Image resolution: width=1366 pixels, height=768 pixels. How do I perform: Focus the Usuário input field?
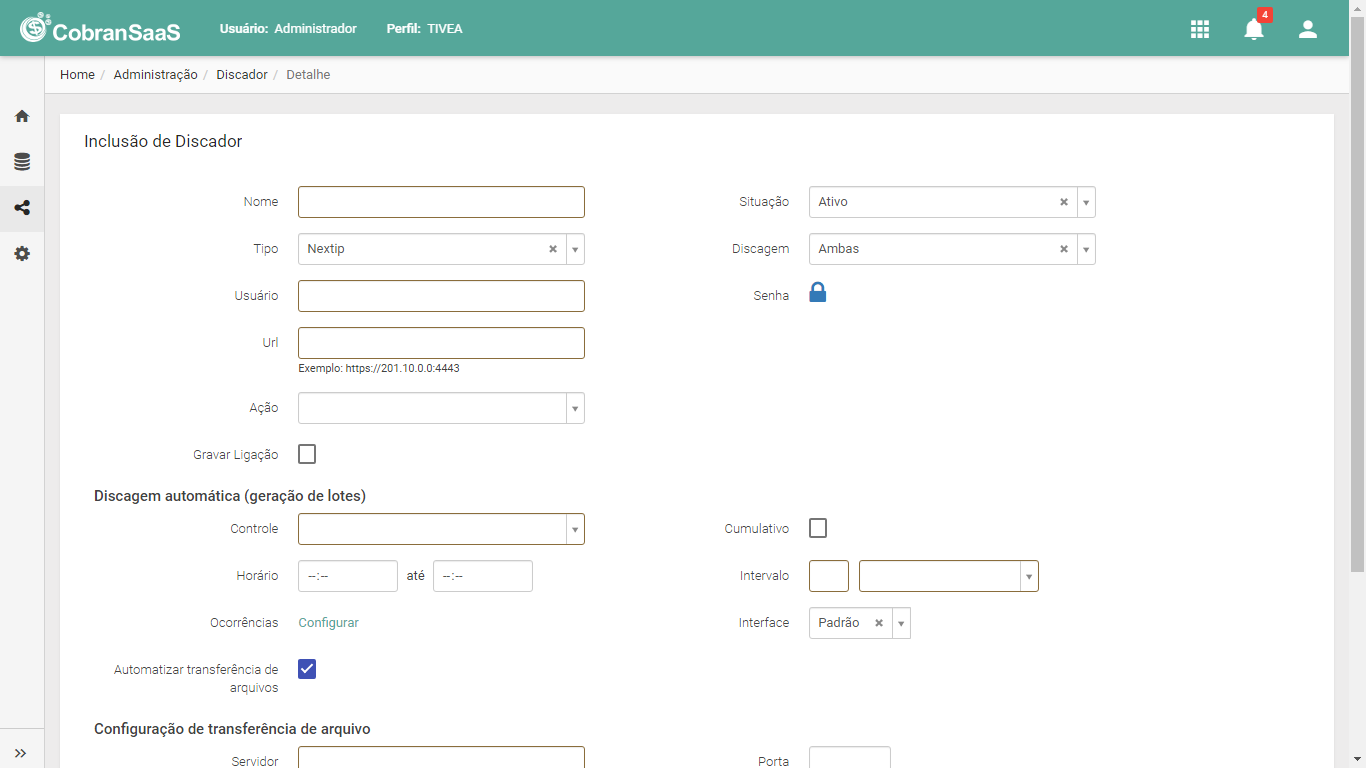pos(441,296)
